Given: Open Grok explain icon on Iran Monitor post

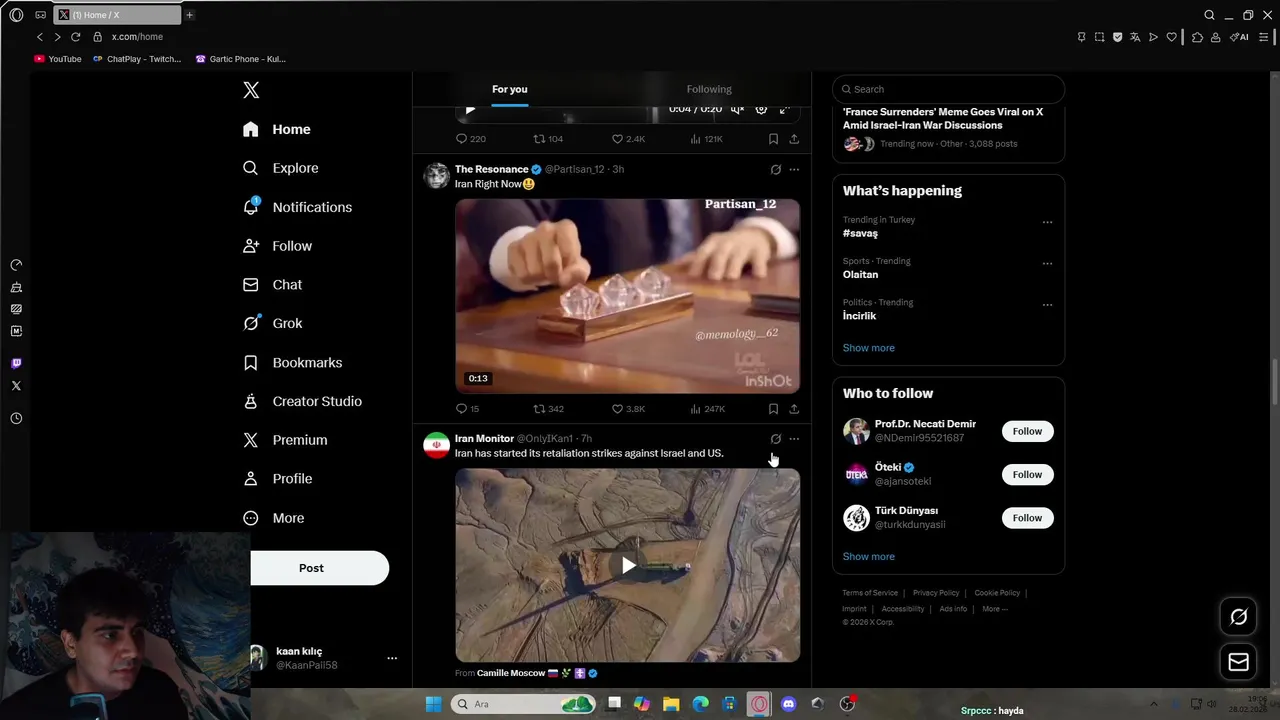Looking at the screenshot, I should click(775, 439).
